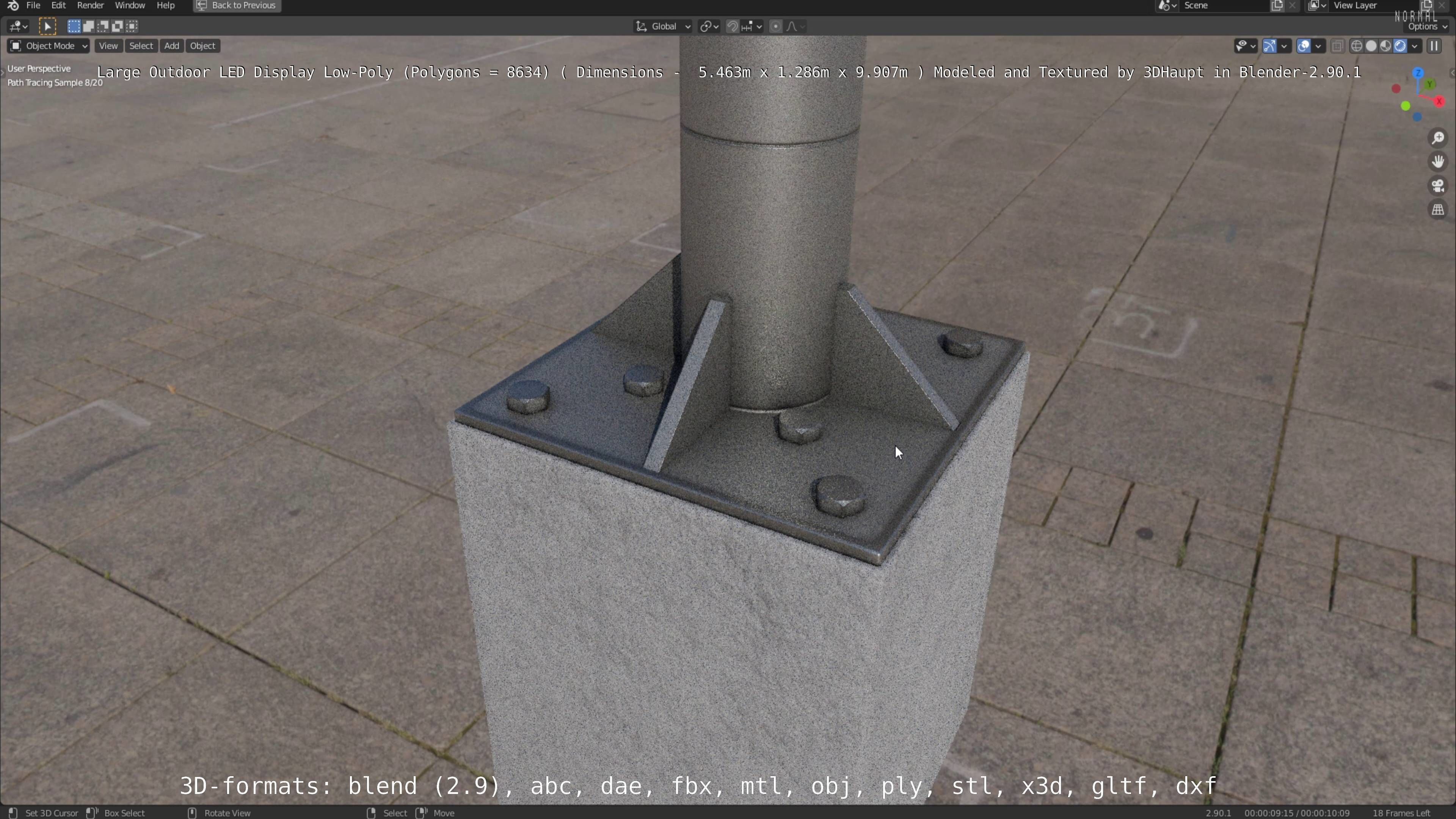1456x819 pixels.
Task: Choose Extend selection mode icon
Action: (89, 26)
